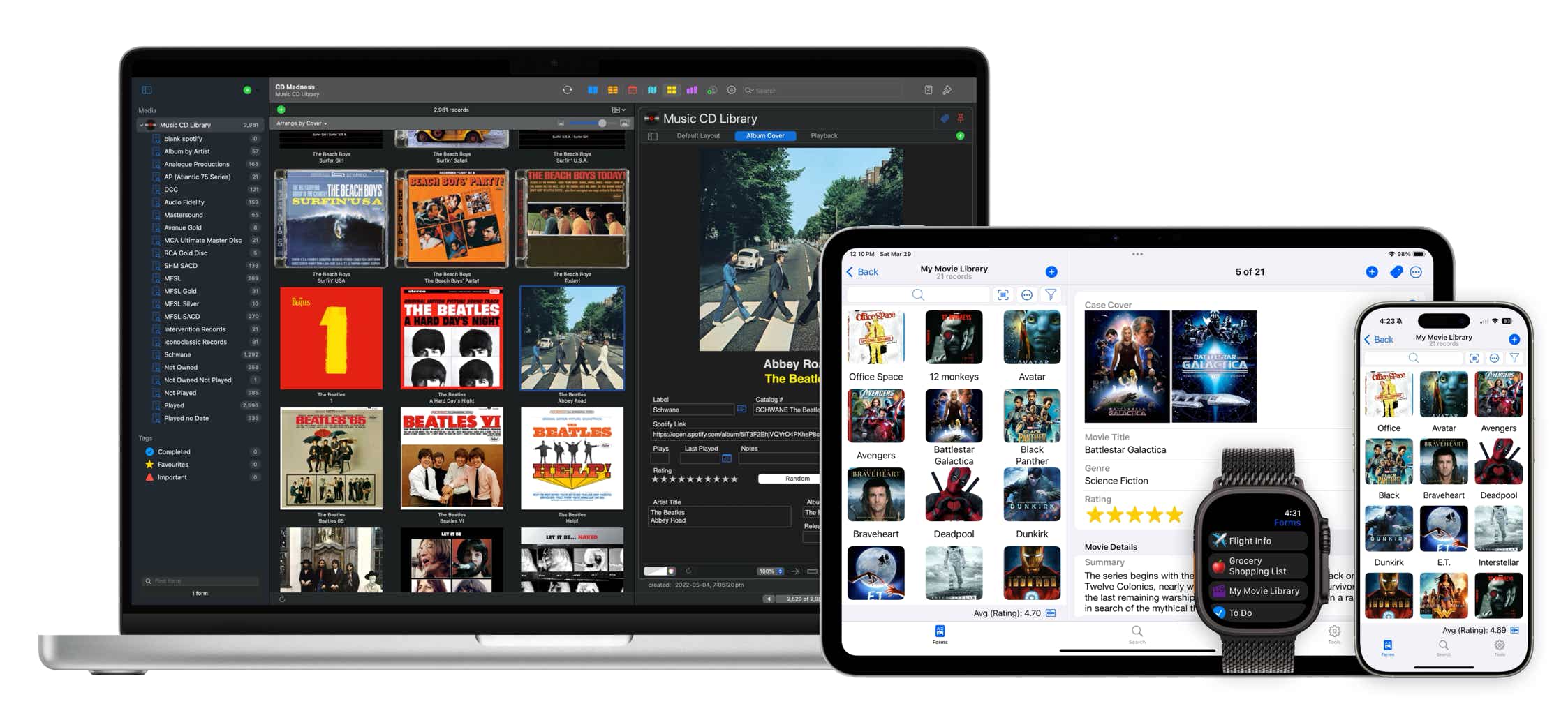
Task: Tap Back on the iPad
Action: 862,272
